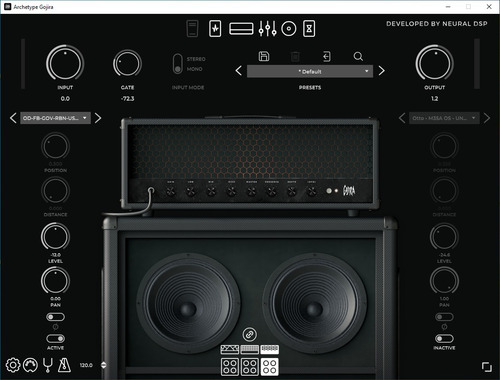Minimize the Archetype Gojira window

click(x=448, y=7)
